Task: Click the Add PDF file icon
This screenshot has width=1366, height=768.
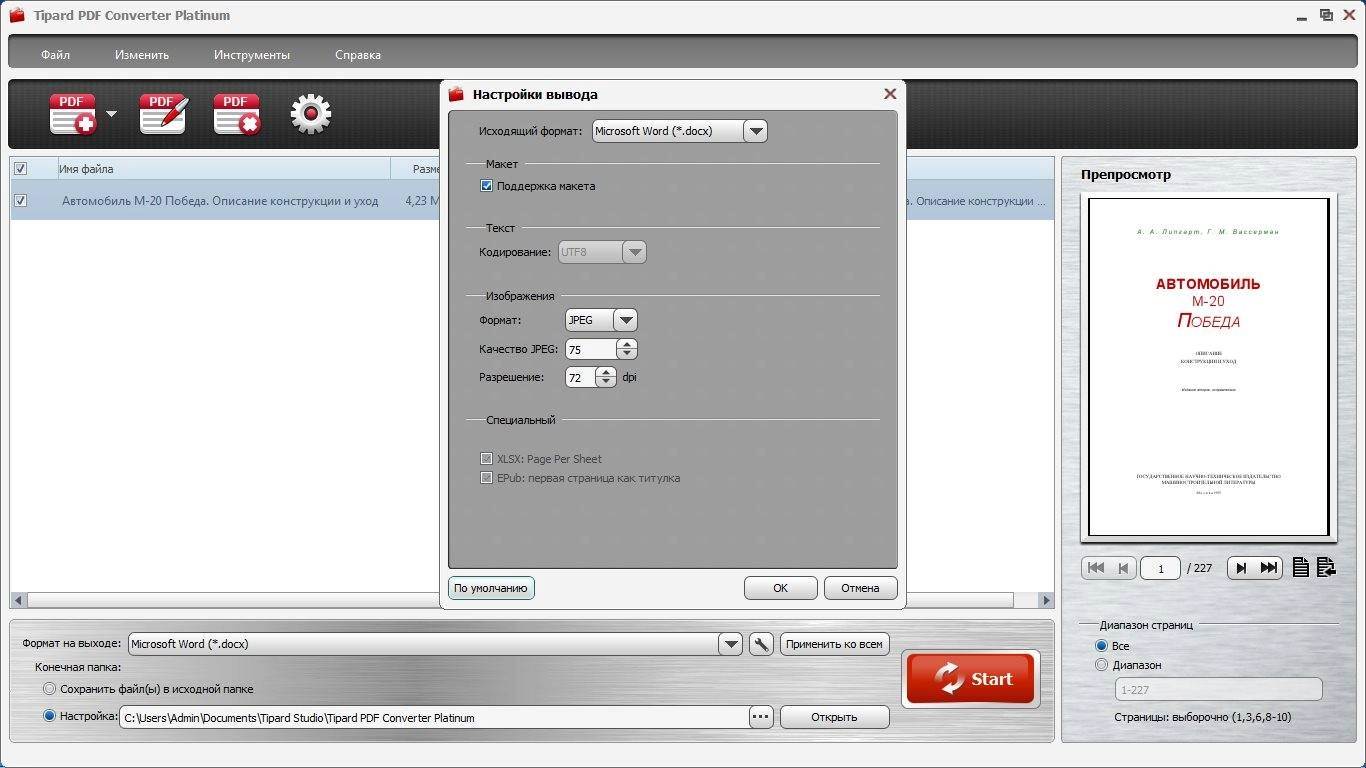Action: point(73,114)
